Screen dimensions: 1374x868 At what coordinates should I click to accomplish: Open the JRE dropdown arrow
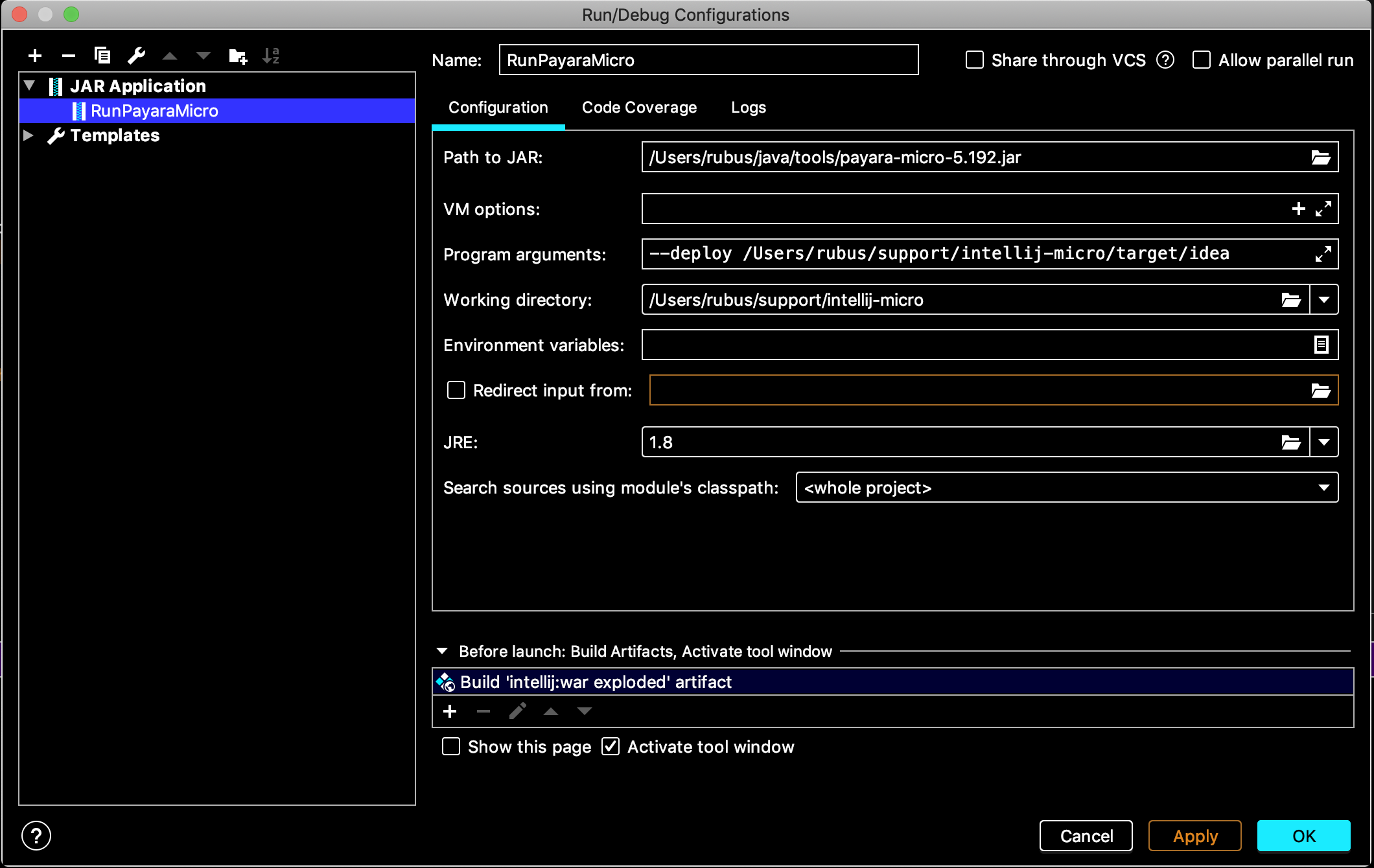click(1324, 442)
